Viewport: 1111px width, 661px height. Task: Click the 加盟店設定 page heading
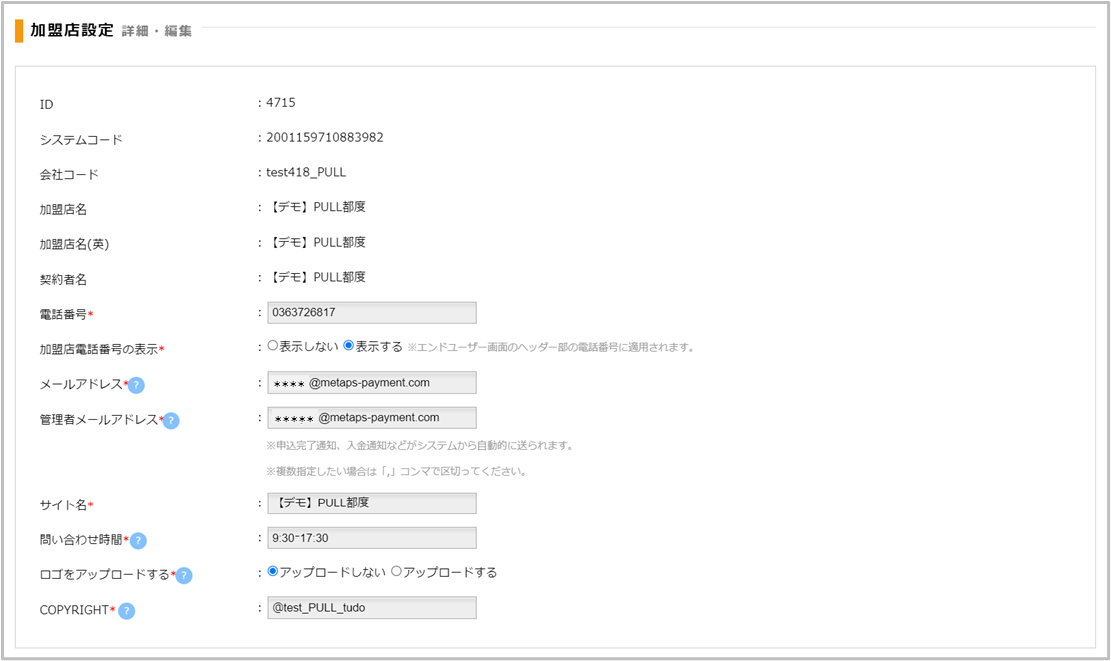coord(72,30)
